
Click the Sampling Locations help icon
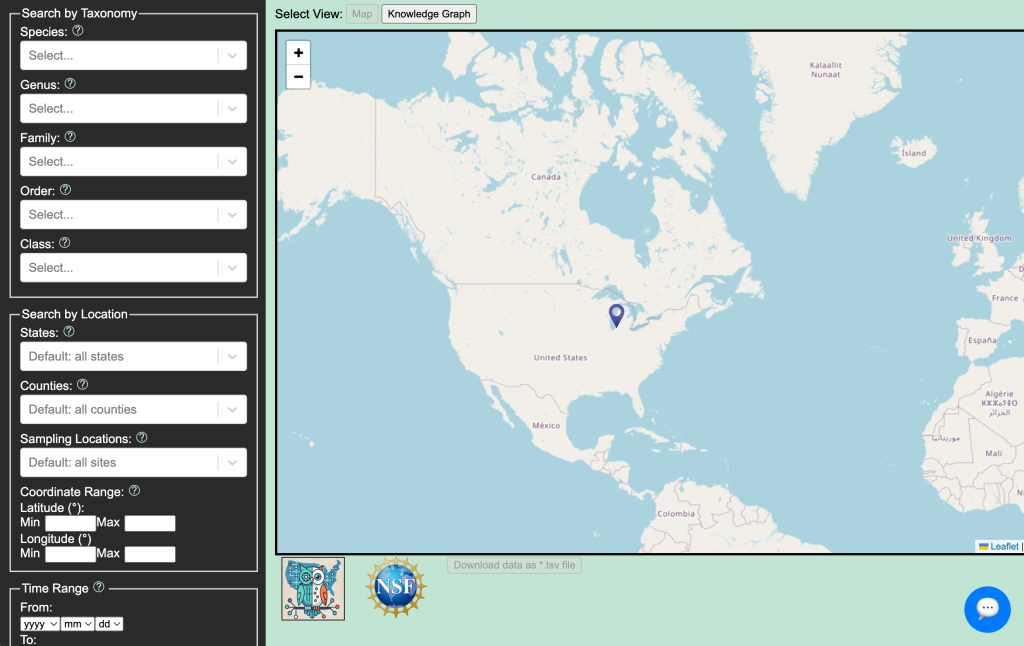142,438
